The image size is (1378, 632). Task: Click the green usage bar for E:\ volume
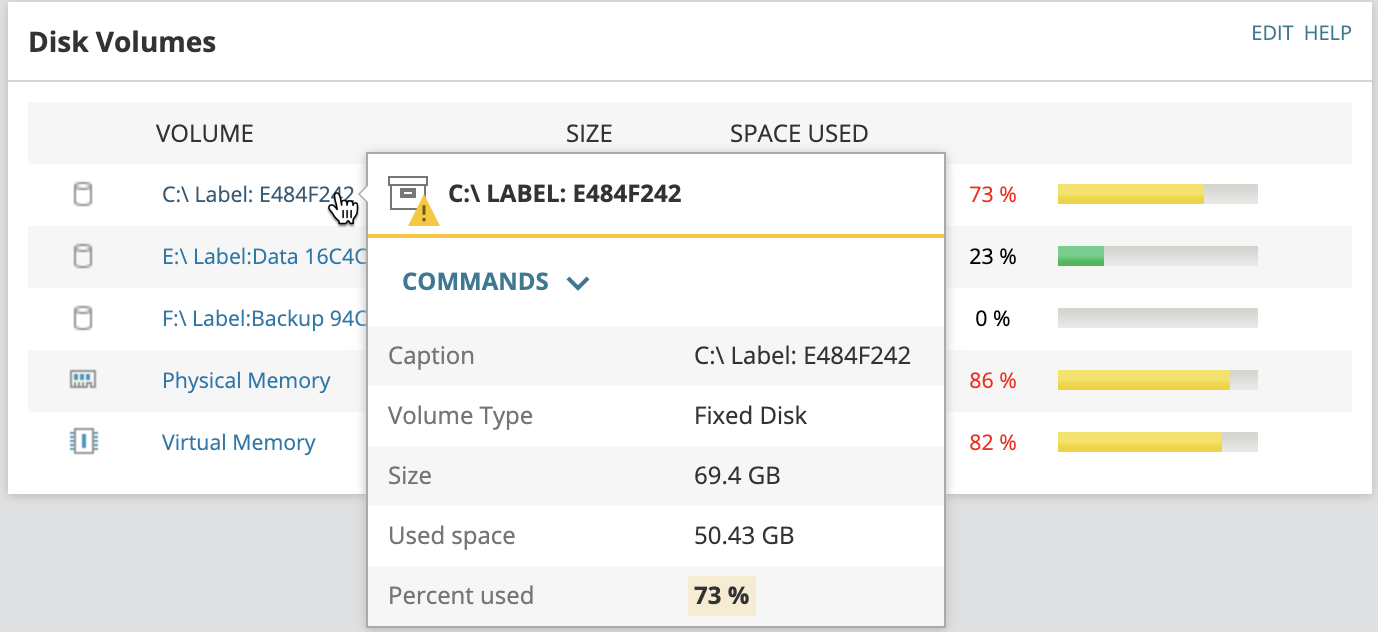coord(1080,256)
